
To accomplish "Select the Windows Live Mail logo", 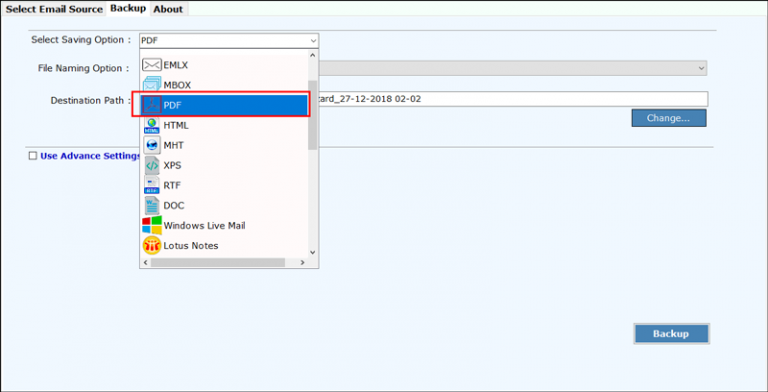I will (152, 225).
